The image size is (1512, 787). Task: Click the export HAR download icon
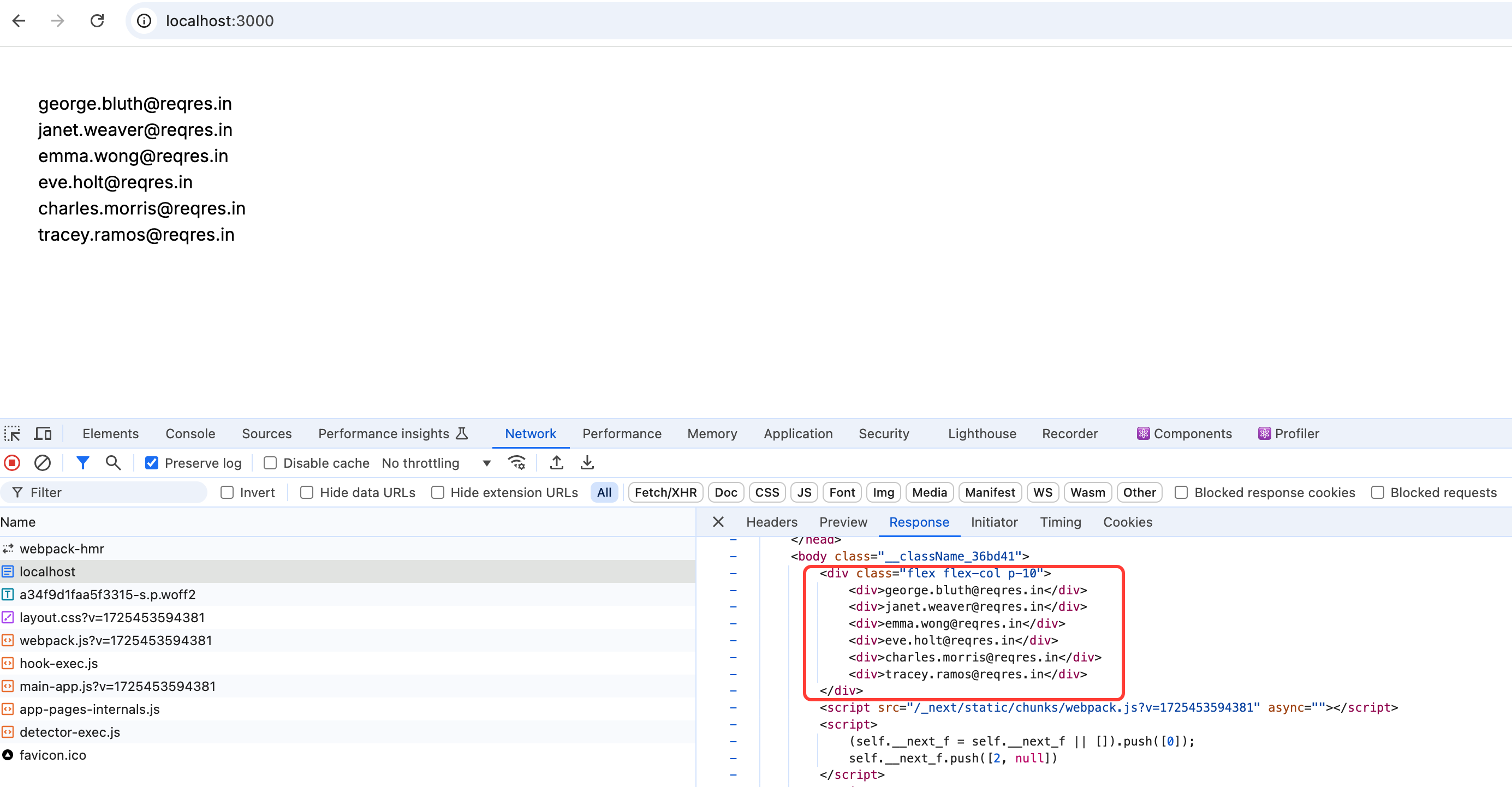click(587, 463)
